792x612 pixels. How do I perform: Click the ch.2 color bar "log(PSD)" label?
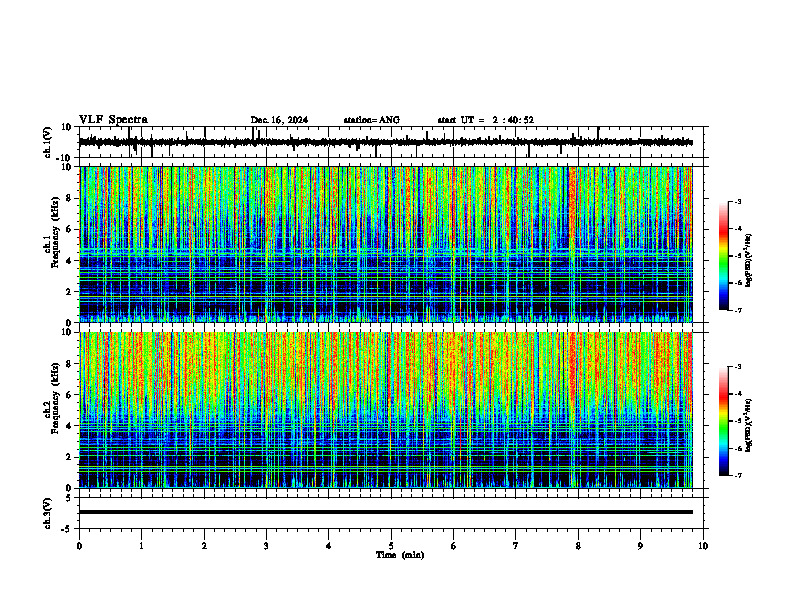[749, 424]
